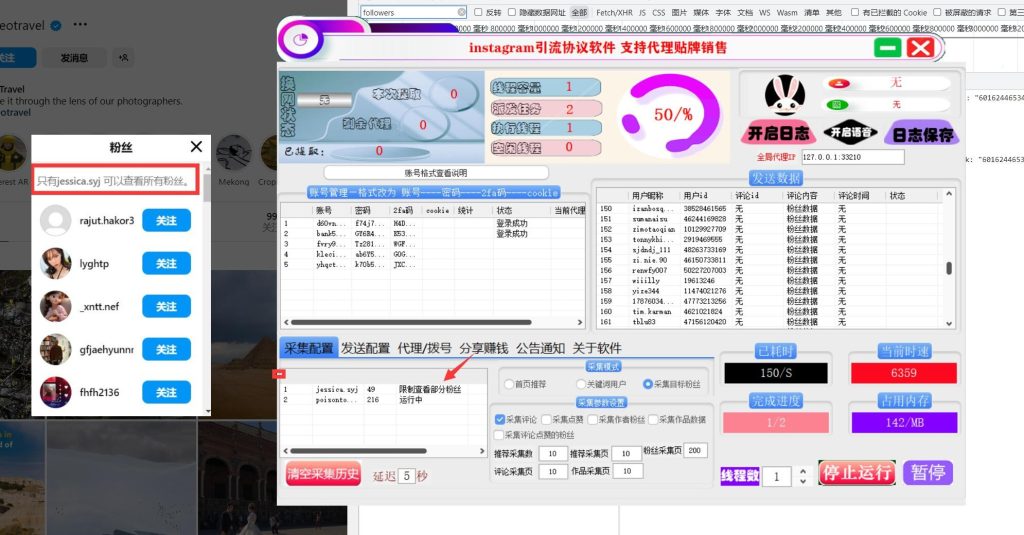
Task: Click the 清空采集历史 button
Action: point(322,474)
